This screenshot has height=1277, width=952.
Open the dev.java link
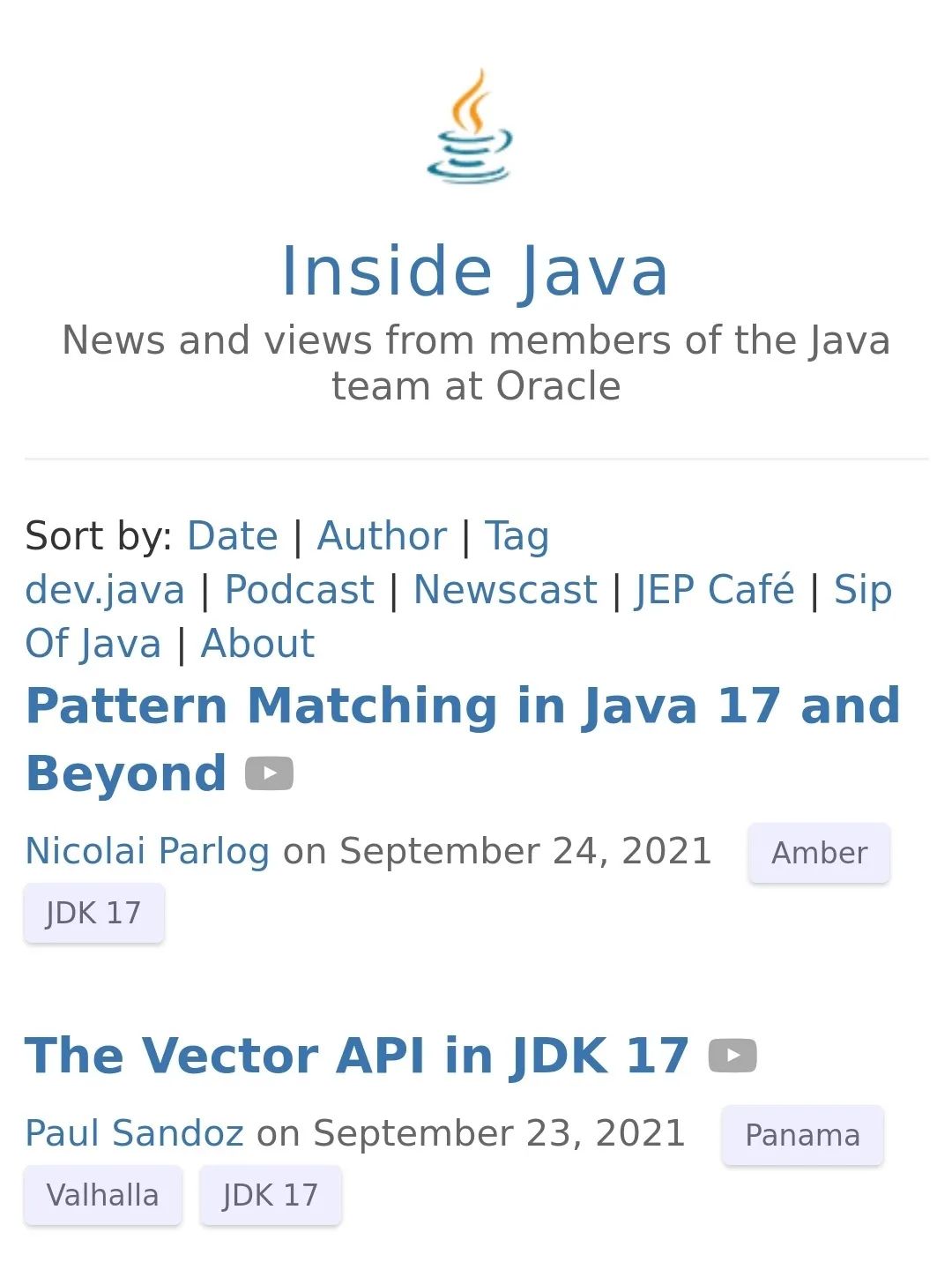pyautogui.click(x=105, y=590)
